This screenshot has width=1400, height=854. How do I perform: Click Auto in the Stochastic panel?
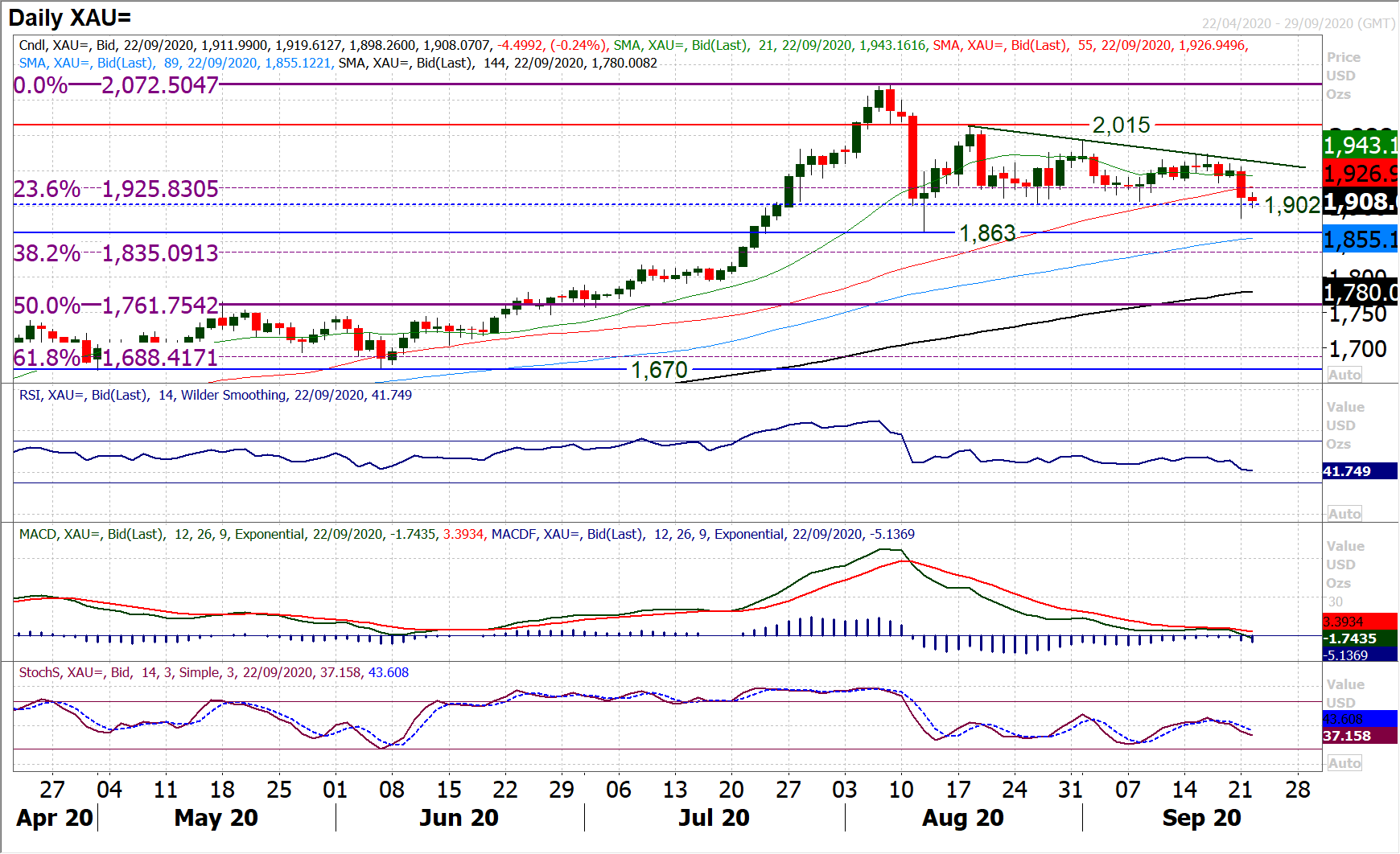point(1344,763)
